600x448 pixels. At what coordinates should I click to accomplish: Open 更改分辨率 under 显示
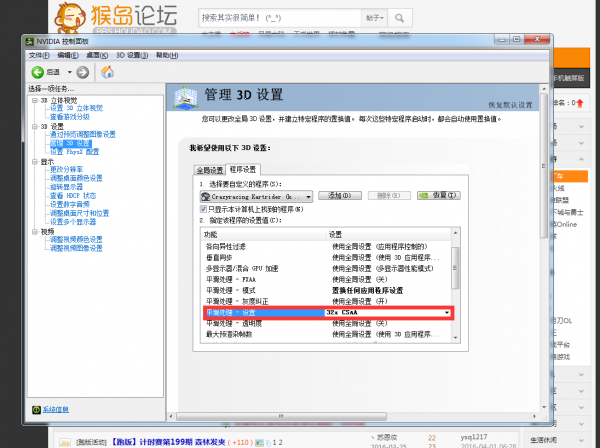point(66,169)
